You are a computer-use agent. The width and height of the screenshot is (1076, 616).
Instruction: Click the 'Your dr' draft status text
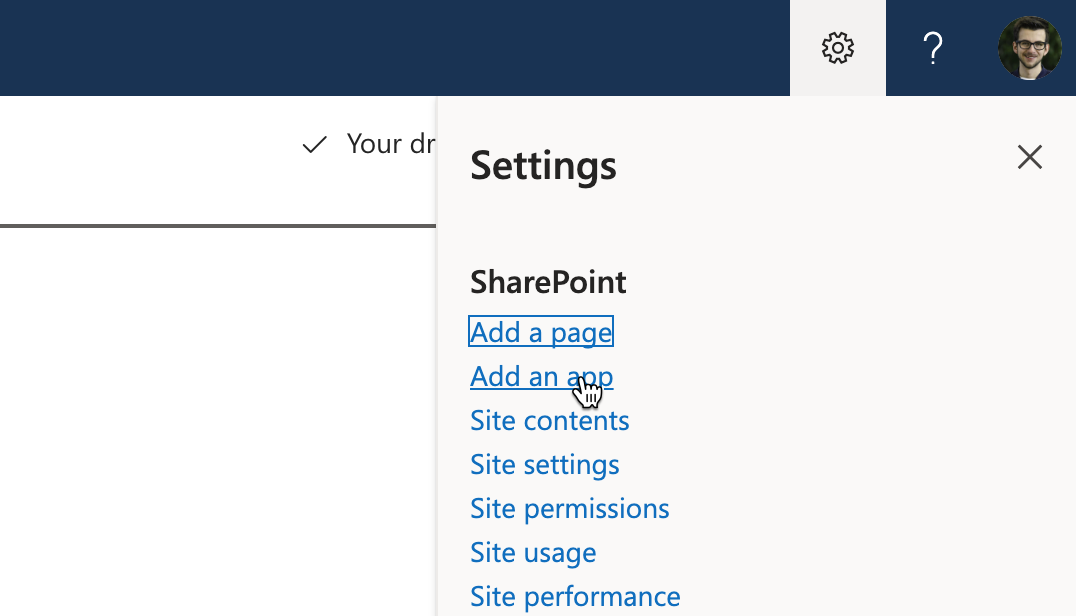point(390,144)
